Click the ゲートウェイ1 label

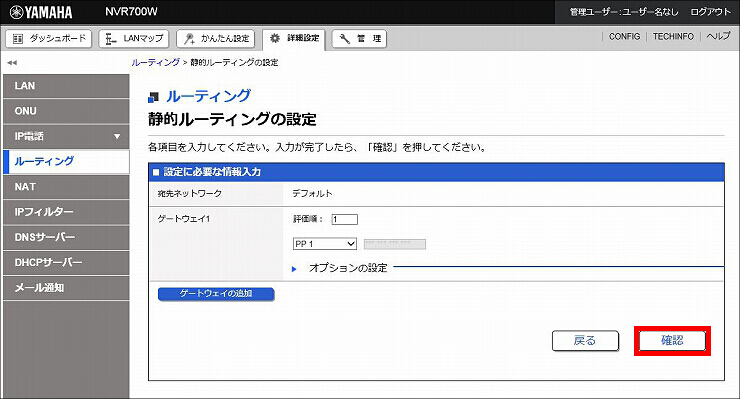click(x=184, y=219)
